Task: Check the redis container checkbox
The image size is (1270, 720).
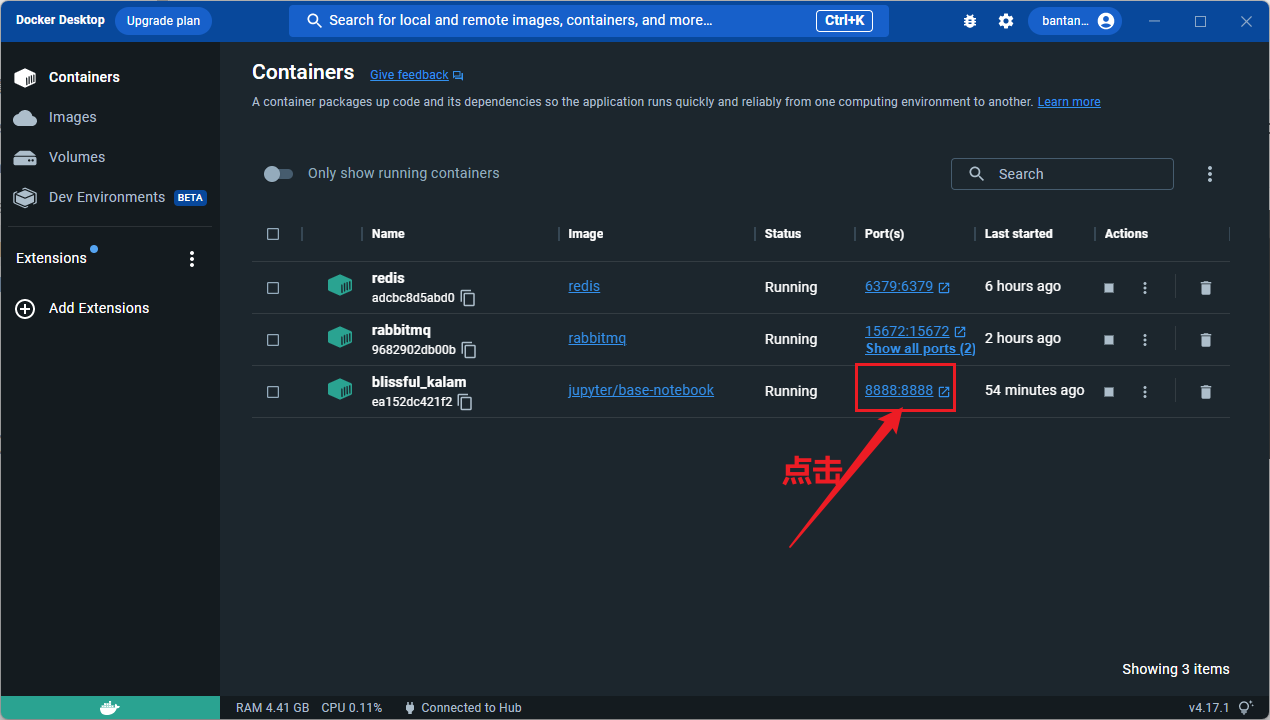Action: point(273,287)
